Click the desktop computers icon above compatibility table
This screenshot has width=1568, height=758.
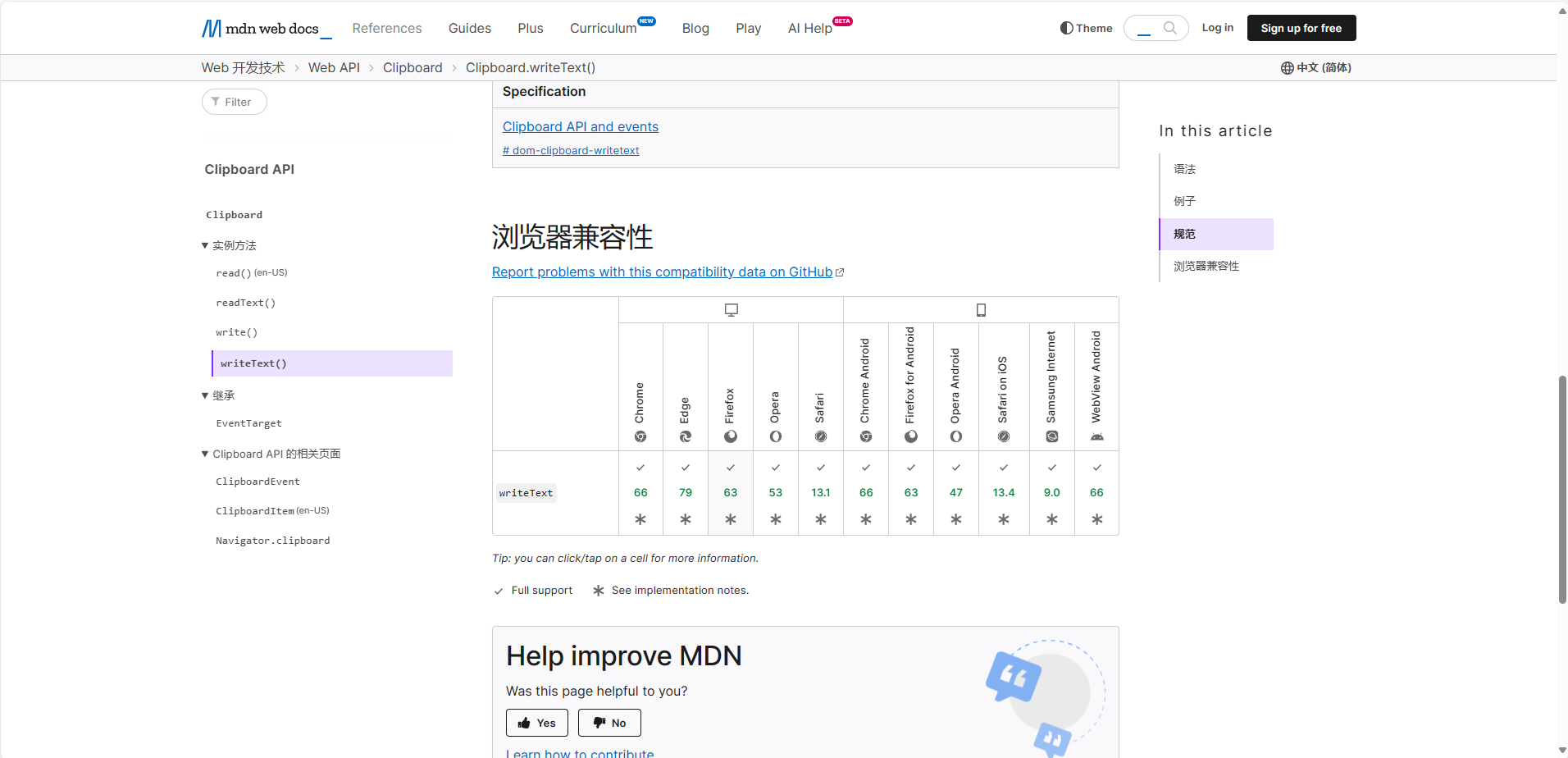click(730, 309)
